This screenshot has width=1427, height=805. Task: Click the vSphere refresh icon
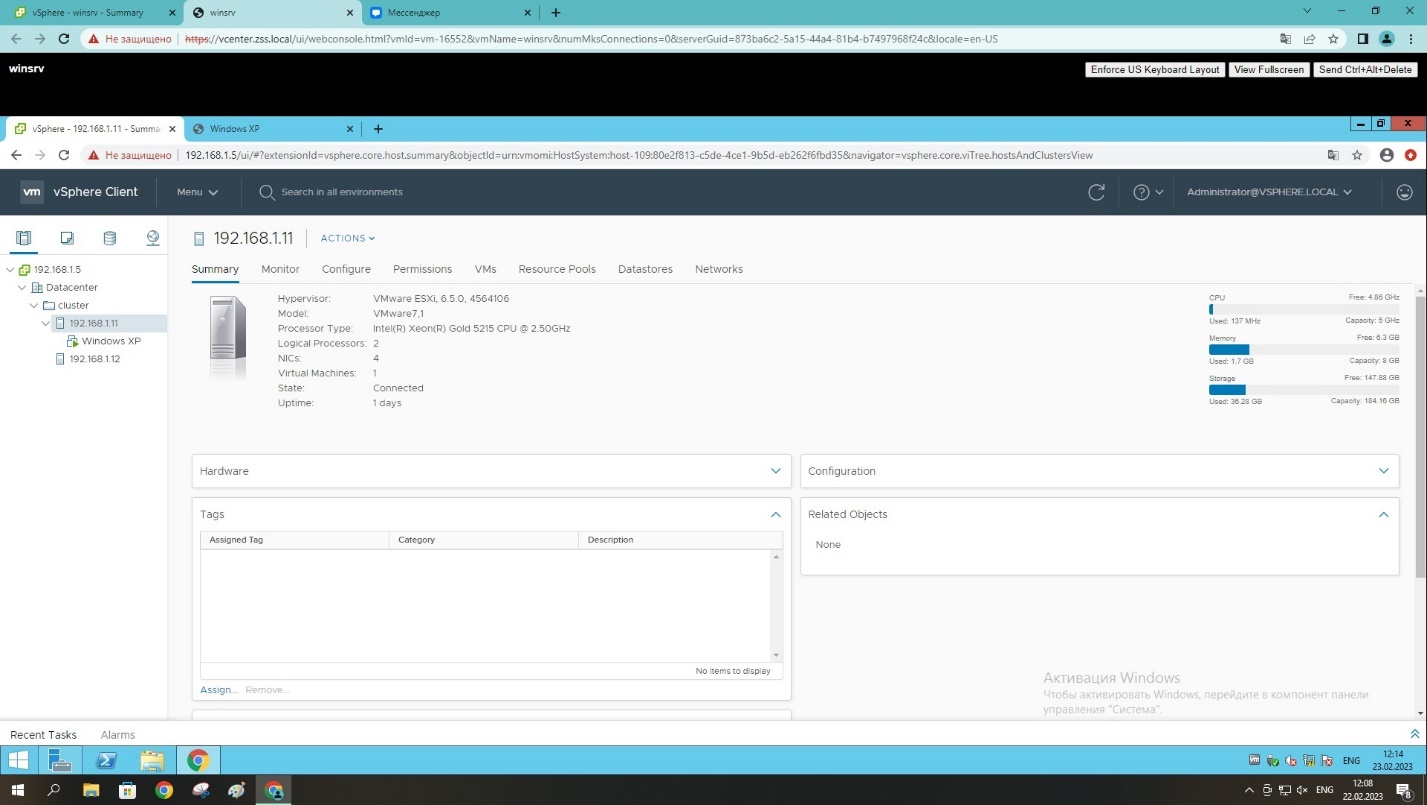pos(1096,192)
